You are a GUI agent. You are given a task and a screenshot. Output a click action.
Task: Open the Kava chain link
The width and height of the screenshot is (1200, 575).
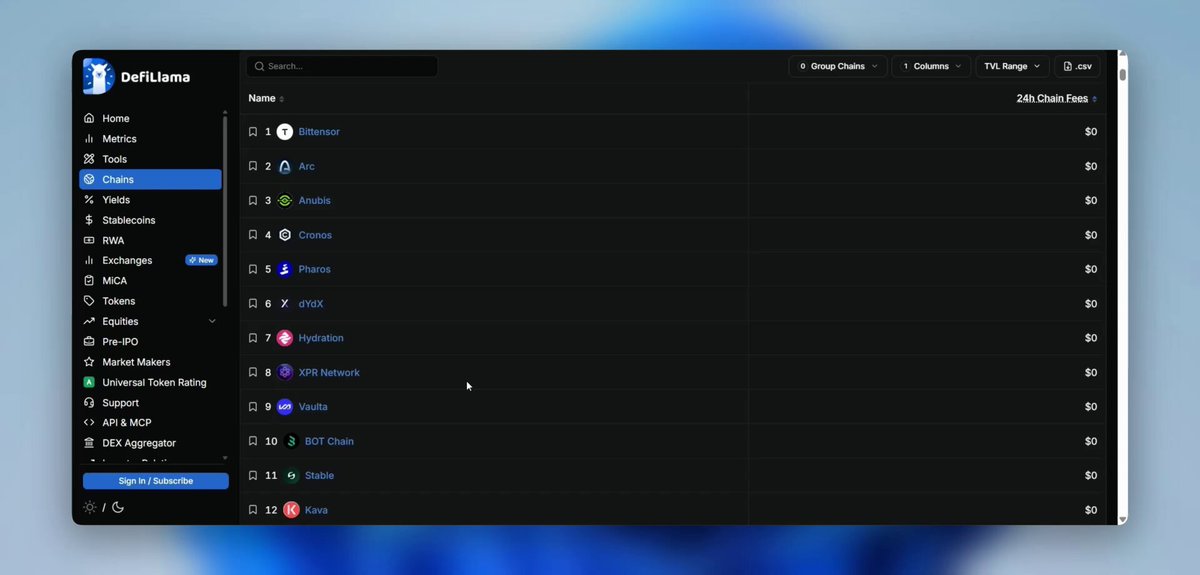pos(316,510)
